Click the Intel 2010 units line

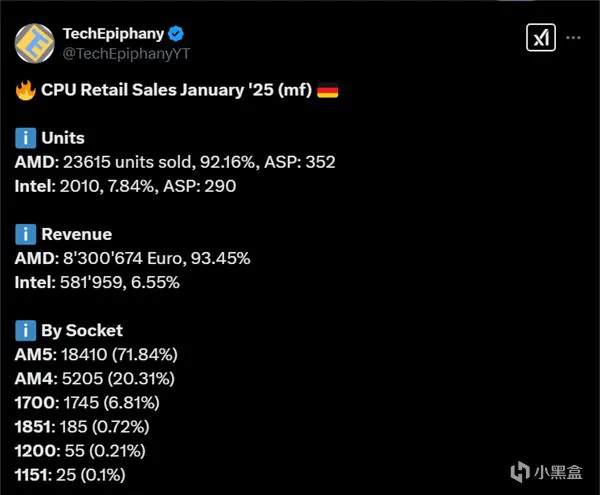click(133, 186)
